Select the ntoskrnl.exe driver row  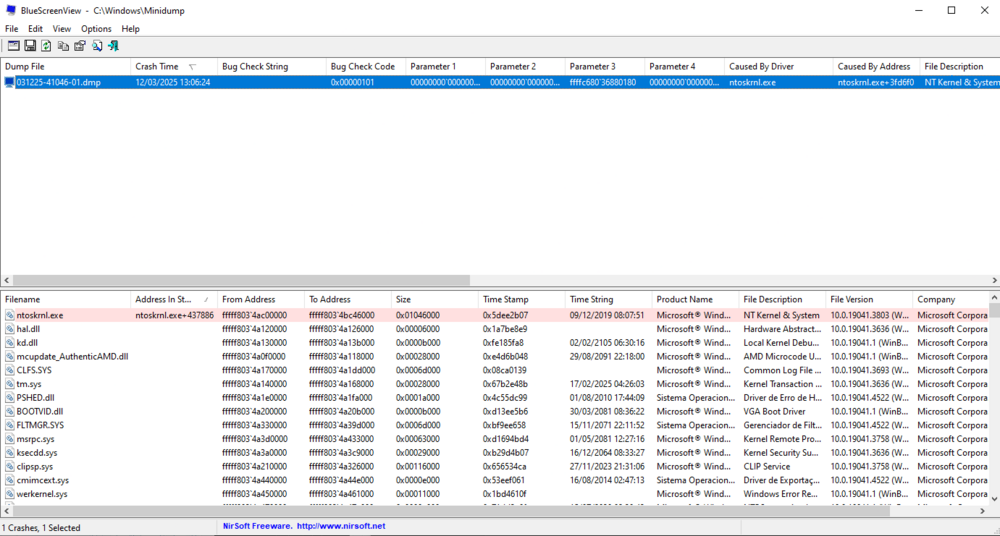(x=40, y=315)
